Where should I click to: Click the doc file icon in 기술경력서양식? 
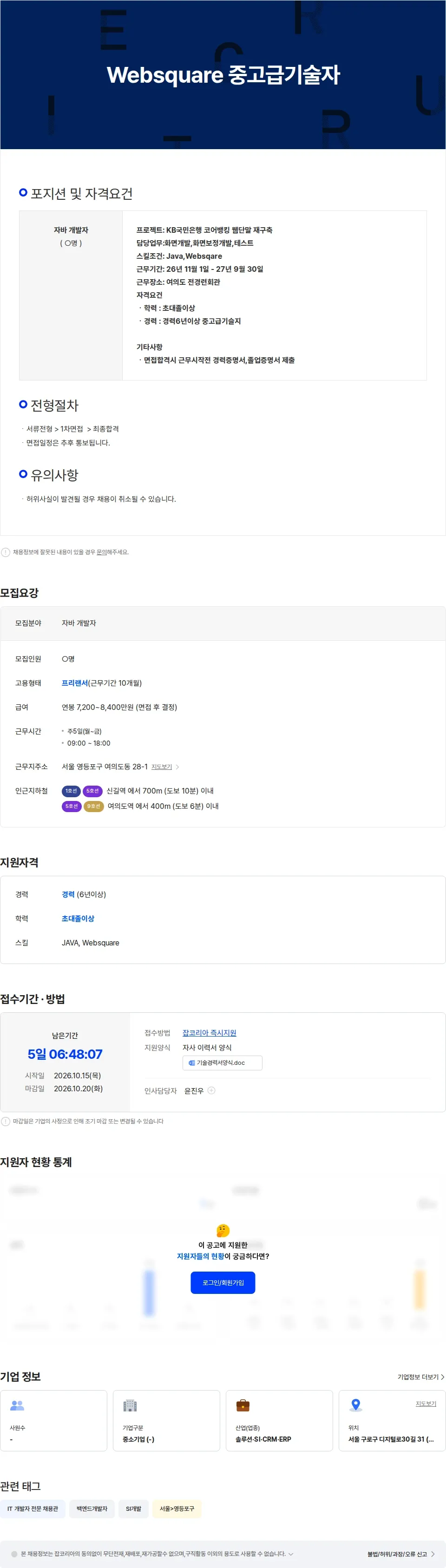click(192, 1063)
